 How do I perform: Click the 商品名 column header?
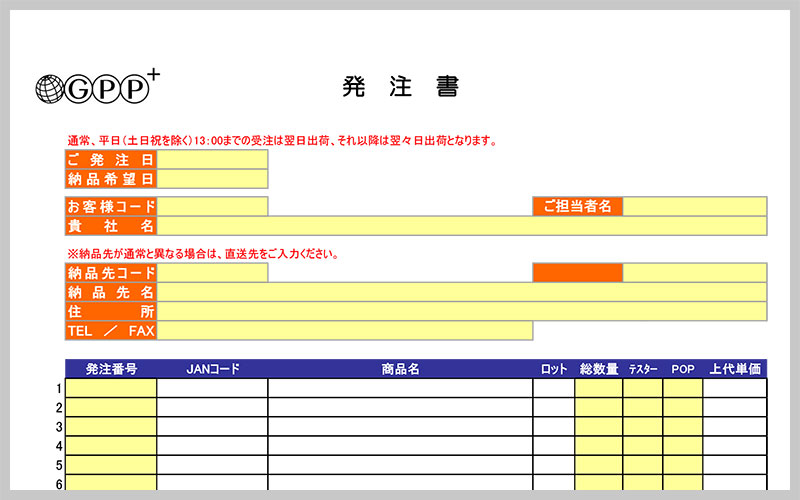[401, 369]
